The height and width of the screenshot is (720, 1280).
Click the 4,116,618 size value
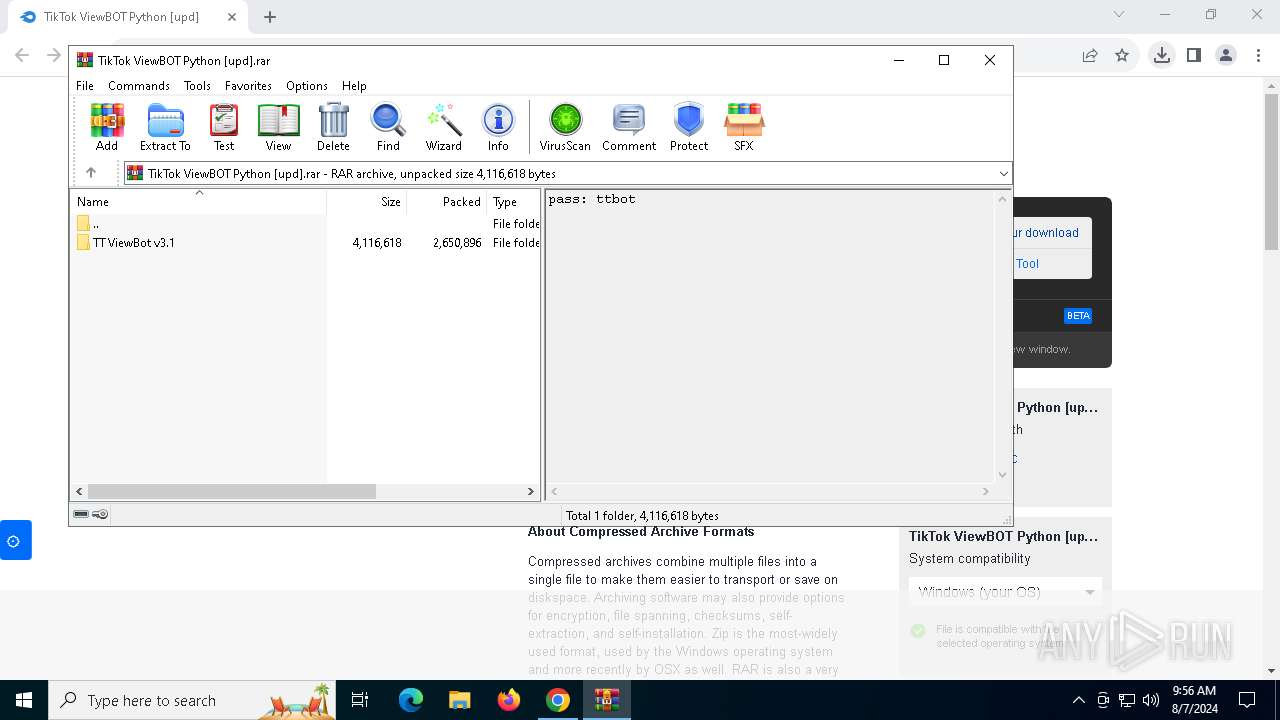tap(377, 243)
